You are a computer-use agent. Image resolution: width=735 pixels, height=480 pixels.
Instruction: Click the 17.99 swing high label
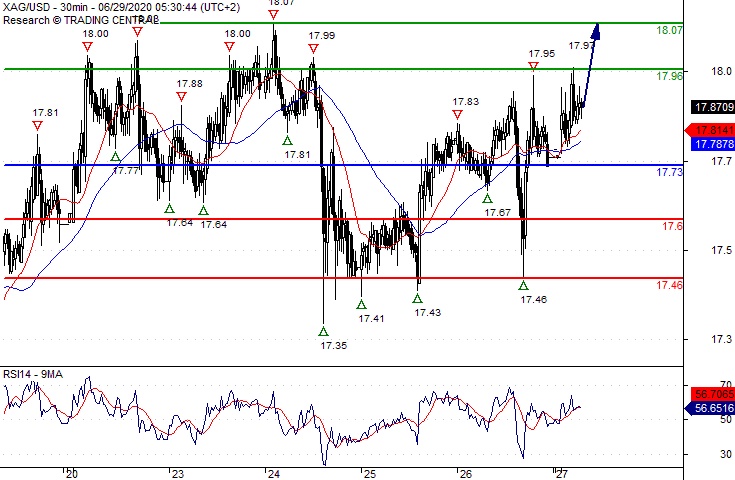click(x=322, y=36)
